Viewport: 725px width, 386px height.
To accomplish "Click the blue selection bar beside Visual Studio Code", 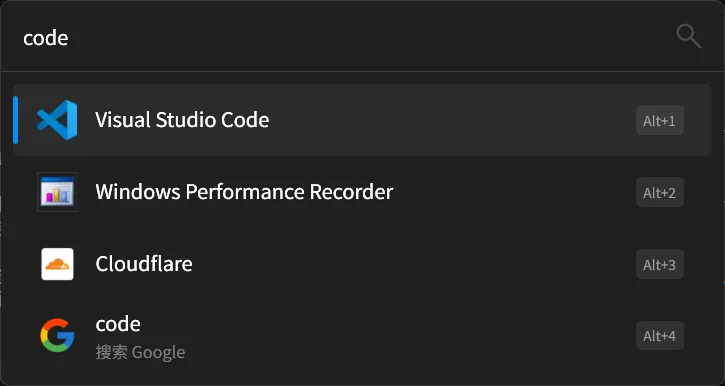I will pyautogui.click(x=16, y=120).
